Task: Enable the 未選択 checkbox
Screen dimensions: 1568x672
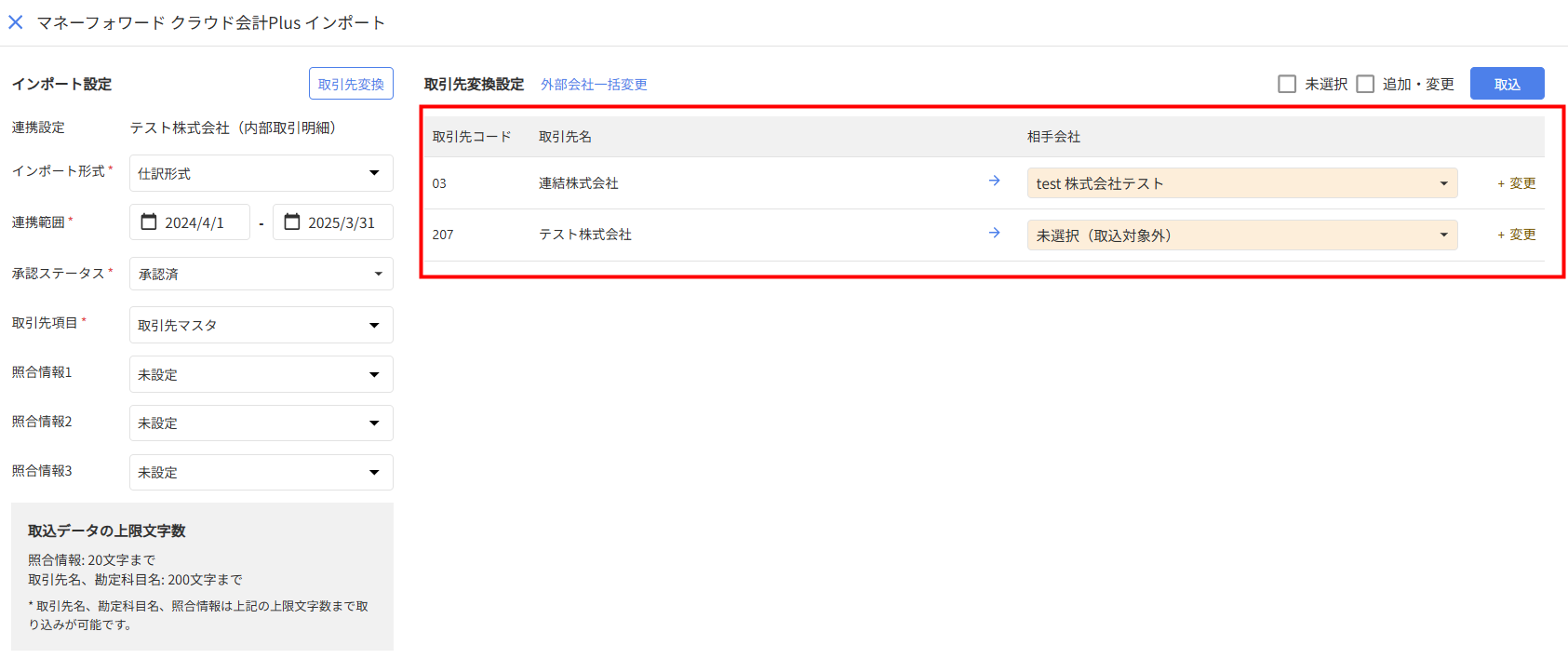Action: pyautogui.click(x=1287, y=84)
